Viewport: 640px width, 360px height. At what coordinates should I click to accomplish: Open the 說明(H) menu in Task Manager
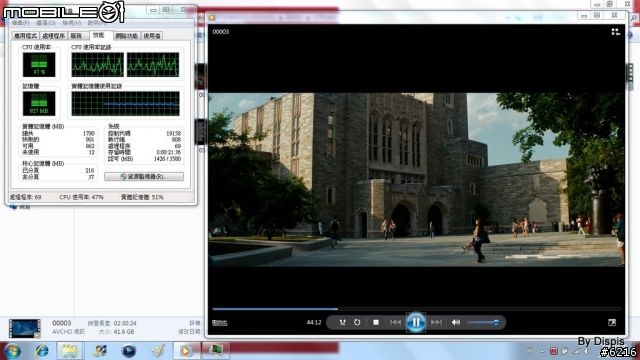pos(97,23)
